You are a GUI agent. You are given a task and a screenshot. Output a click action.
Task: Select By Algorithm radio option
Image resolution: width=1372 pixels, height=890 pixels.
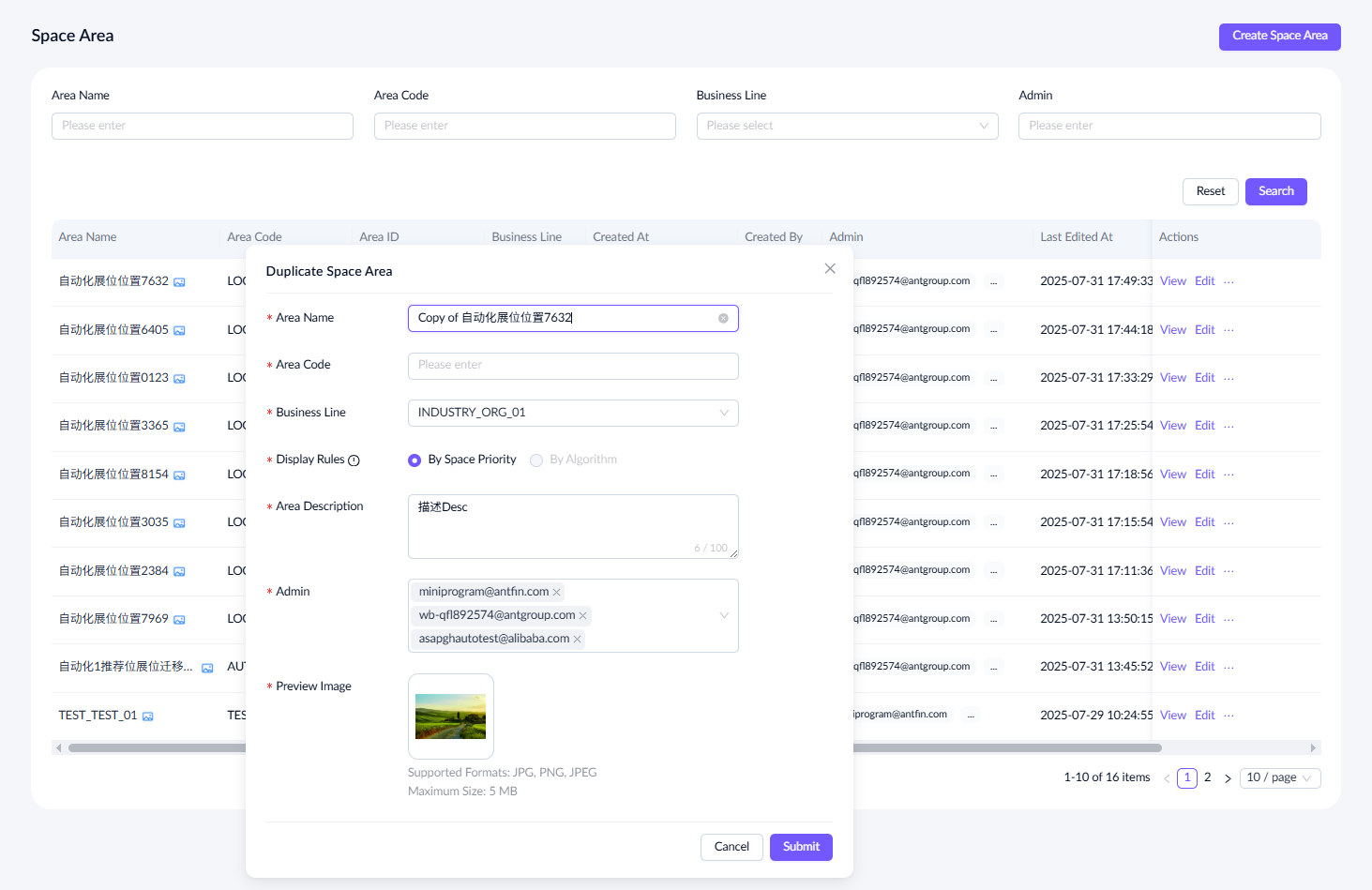[x=536, y=460]
